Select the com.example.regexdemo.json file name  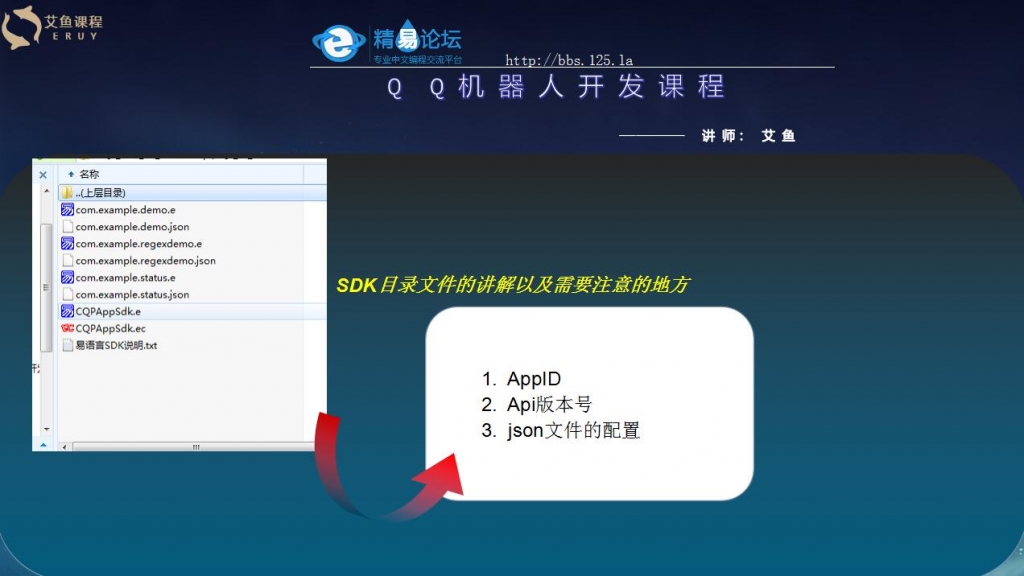click(145, 261)
